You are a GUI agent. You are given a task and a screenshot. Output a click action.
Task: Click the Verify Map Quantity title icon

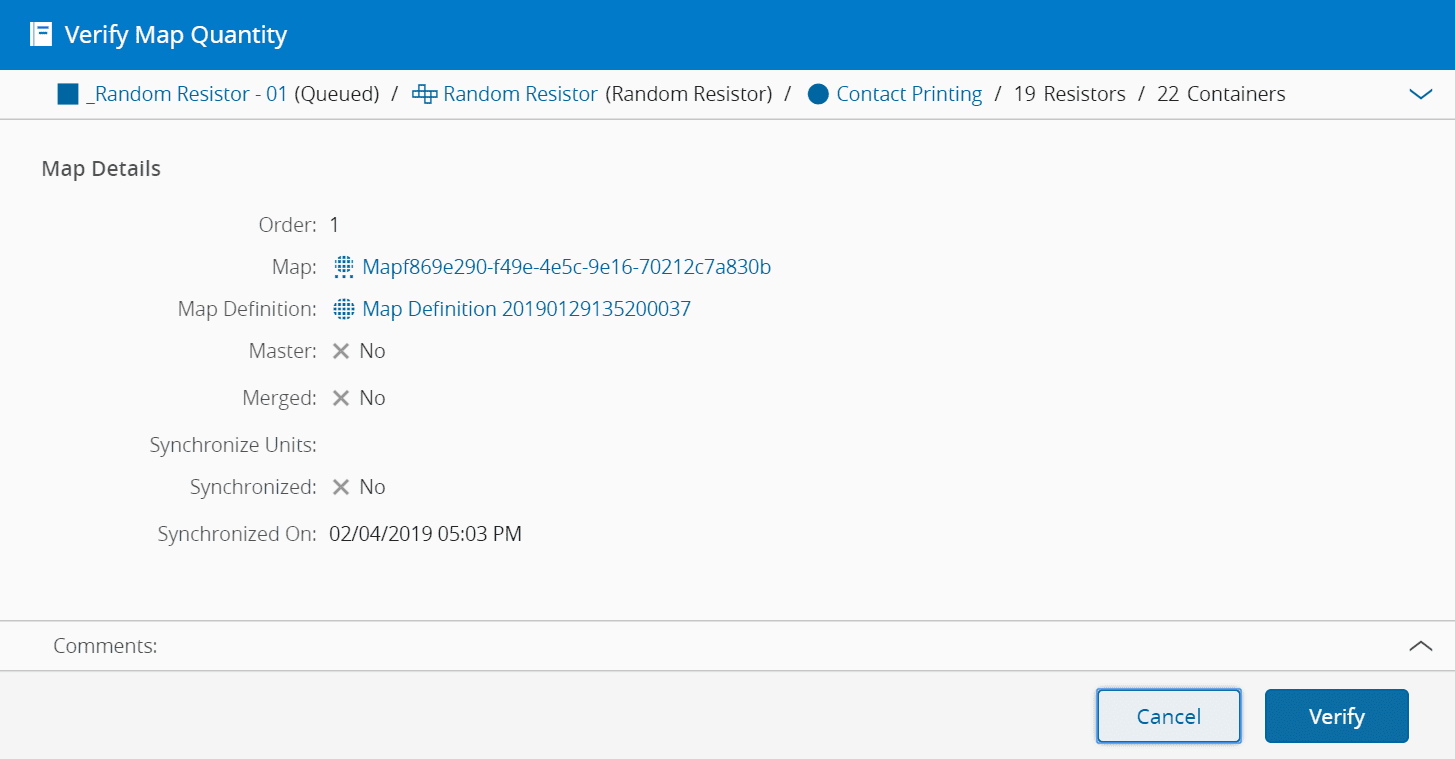[x=41, y=35]
